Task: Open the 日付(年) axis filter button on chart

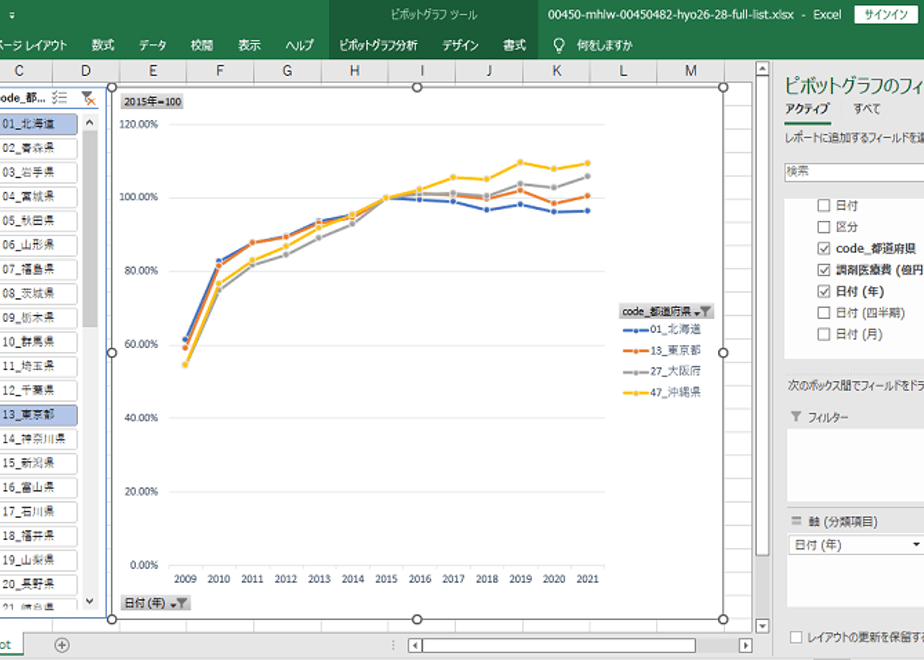Action: coord(156,603)
